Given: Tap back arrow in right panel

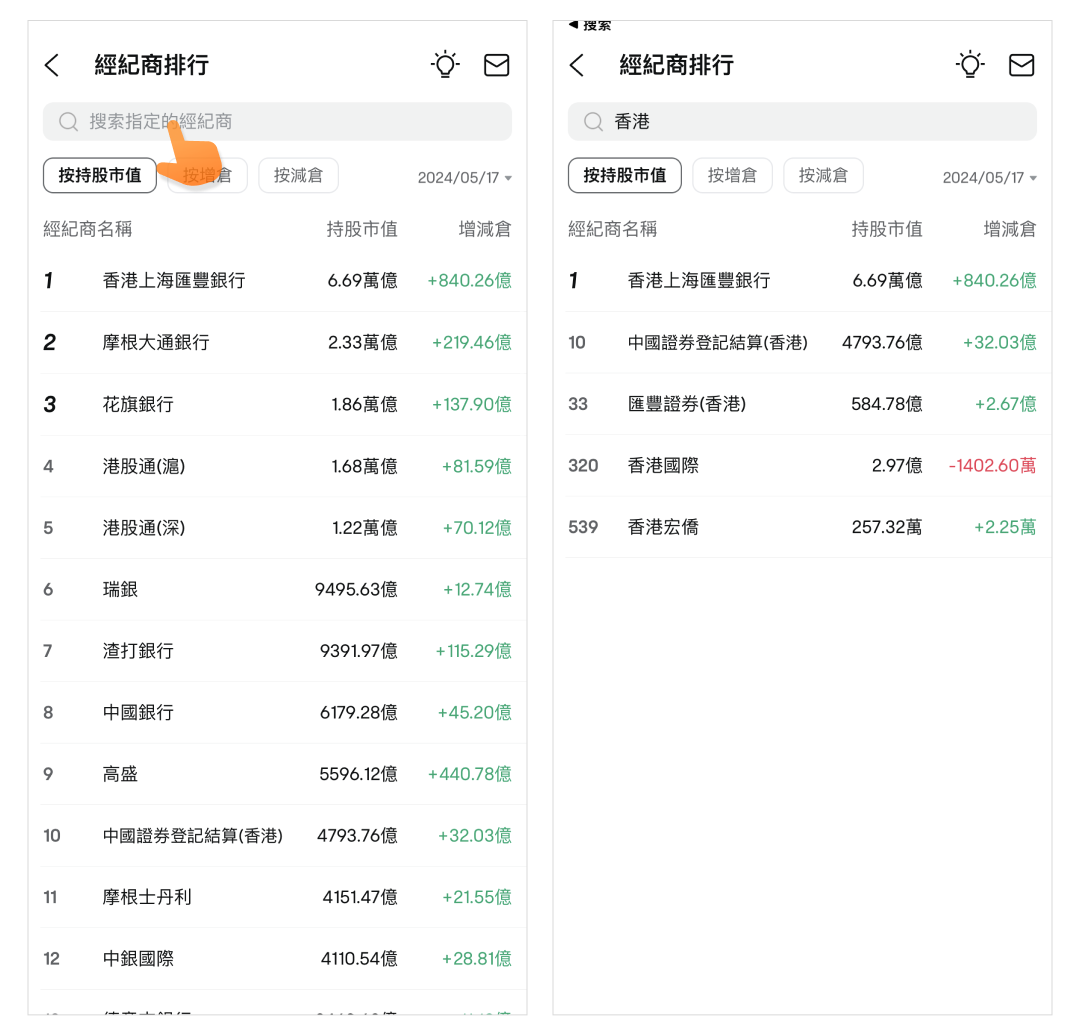Looking at the screenshot, I should point(577,66).
